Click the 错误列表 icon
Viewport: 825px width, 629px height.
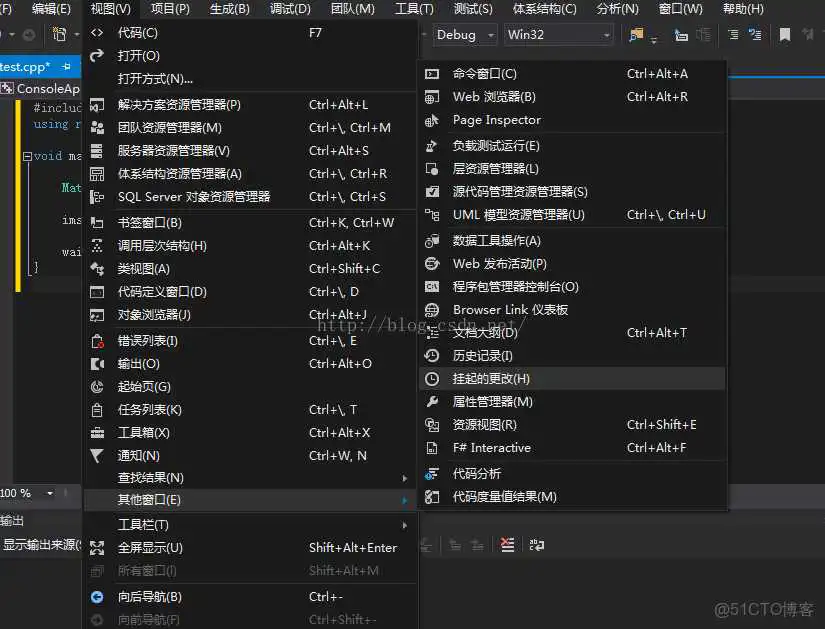click(x=97, y=341)
